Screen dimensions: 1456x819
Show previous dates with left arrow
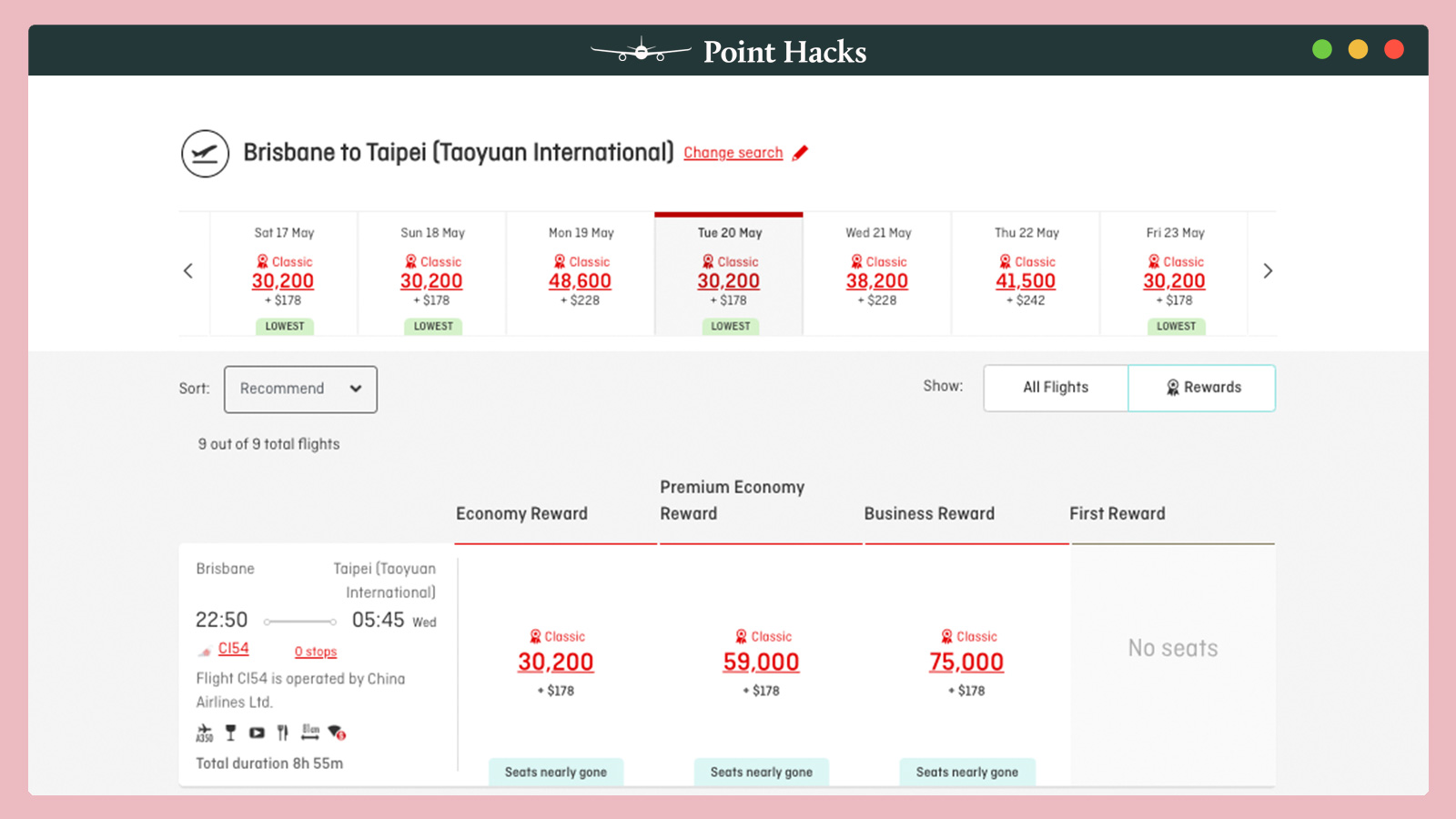coord(188,271)
